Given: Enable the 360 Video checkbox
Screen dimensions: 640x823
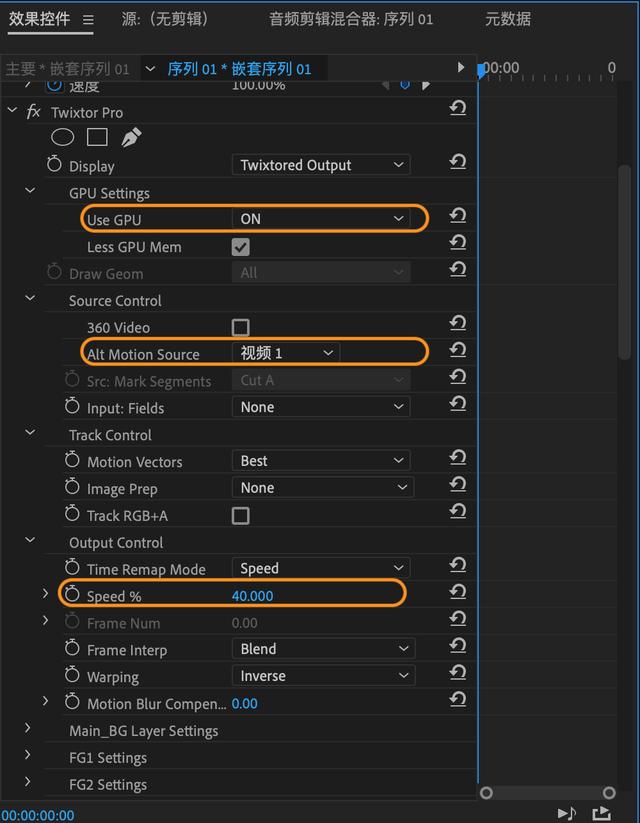Looking at the screenshot, I should [x=240, y=328].
